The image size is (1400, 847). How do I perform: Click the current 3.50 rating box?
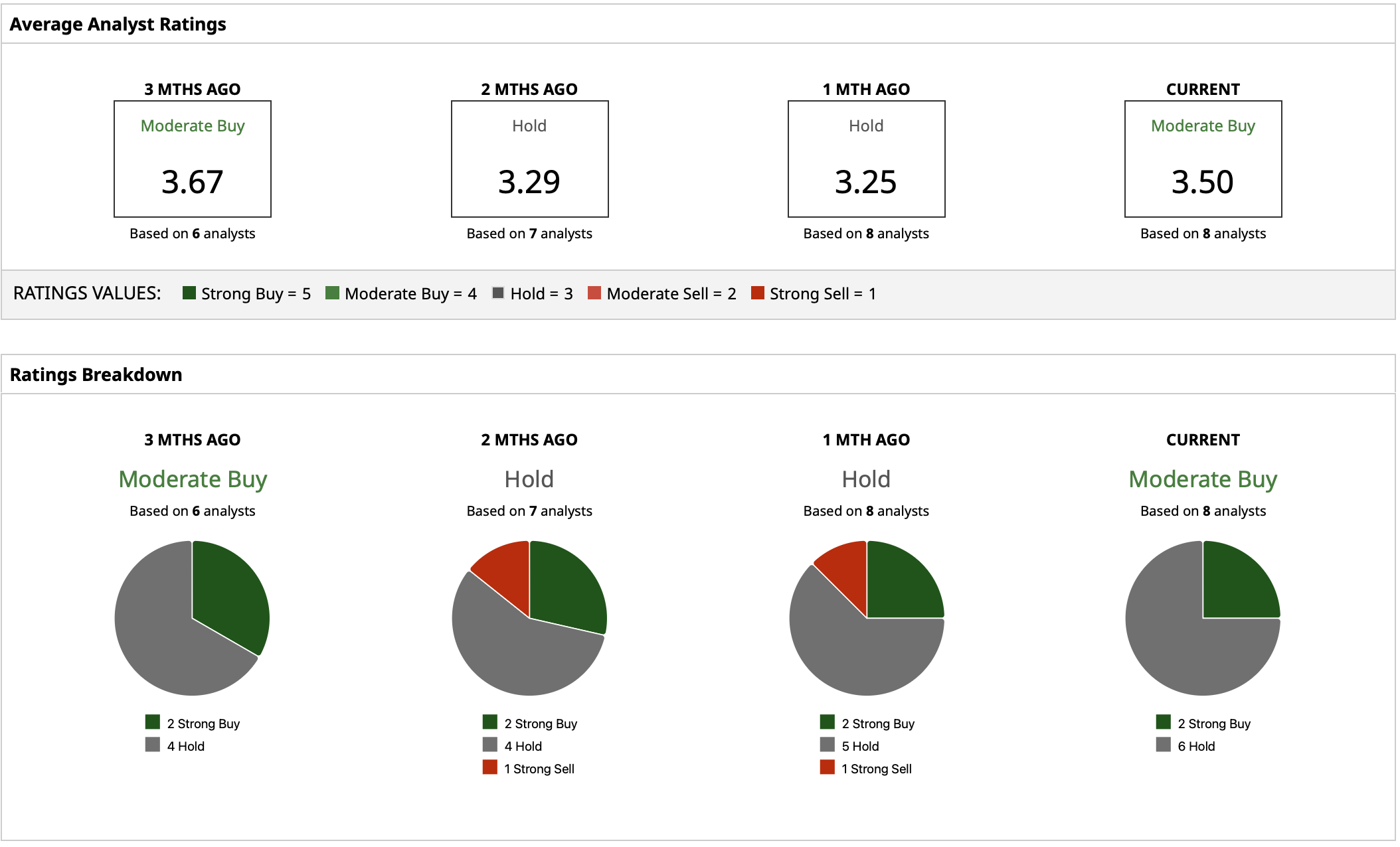(1203, 159)
